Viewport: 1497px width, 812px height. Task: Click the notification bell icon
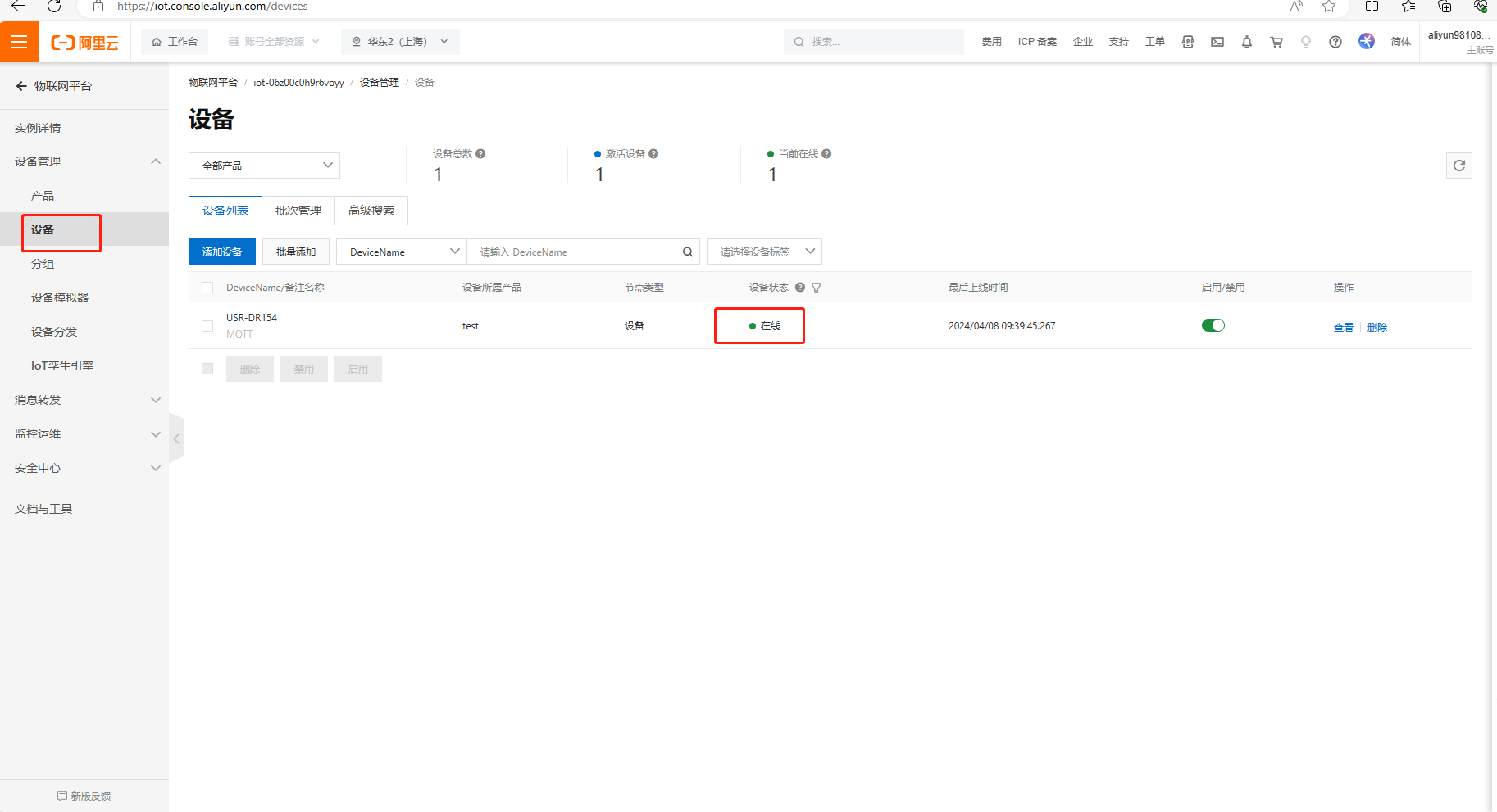point(1246,42)
